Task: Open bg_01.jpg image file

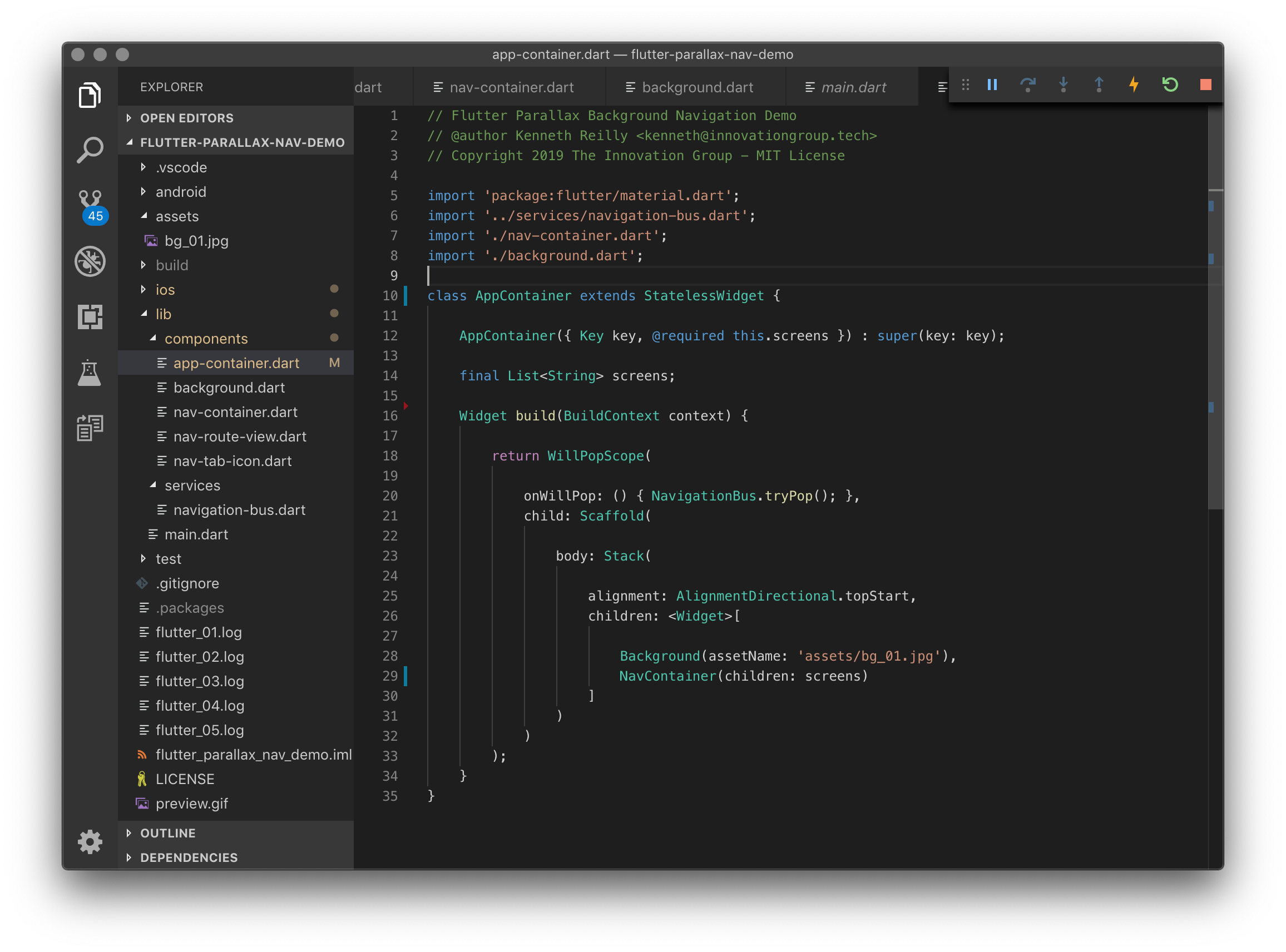Action: coord(196,241)
